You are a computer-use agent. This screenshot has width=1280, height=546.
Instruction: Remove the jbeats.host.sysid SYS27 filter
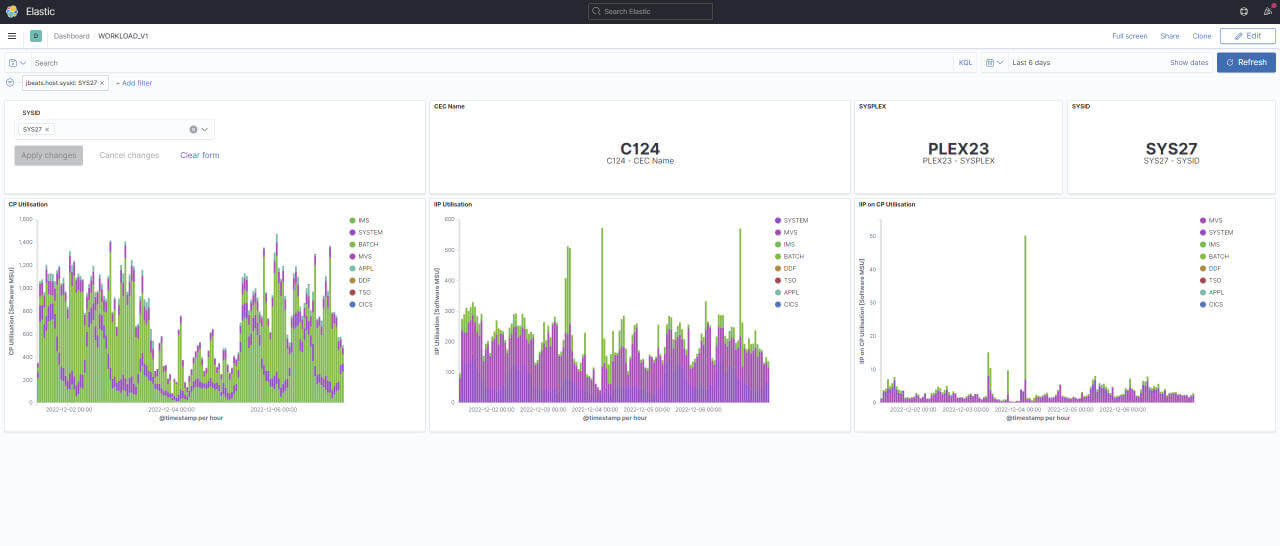point(102,83)
